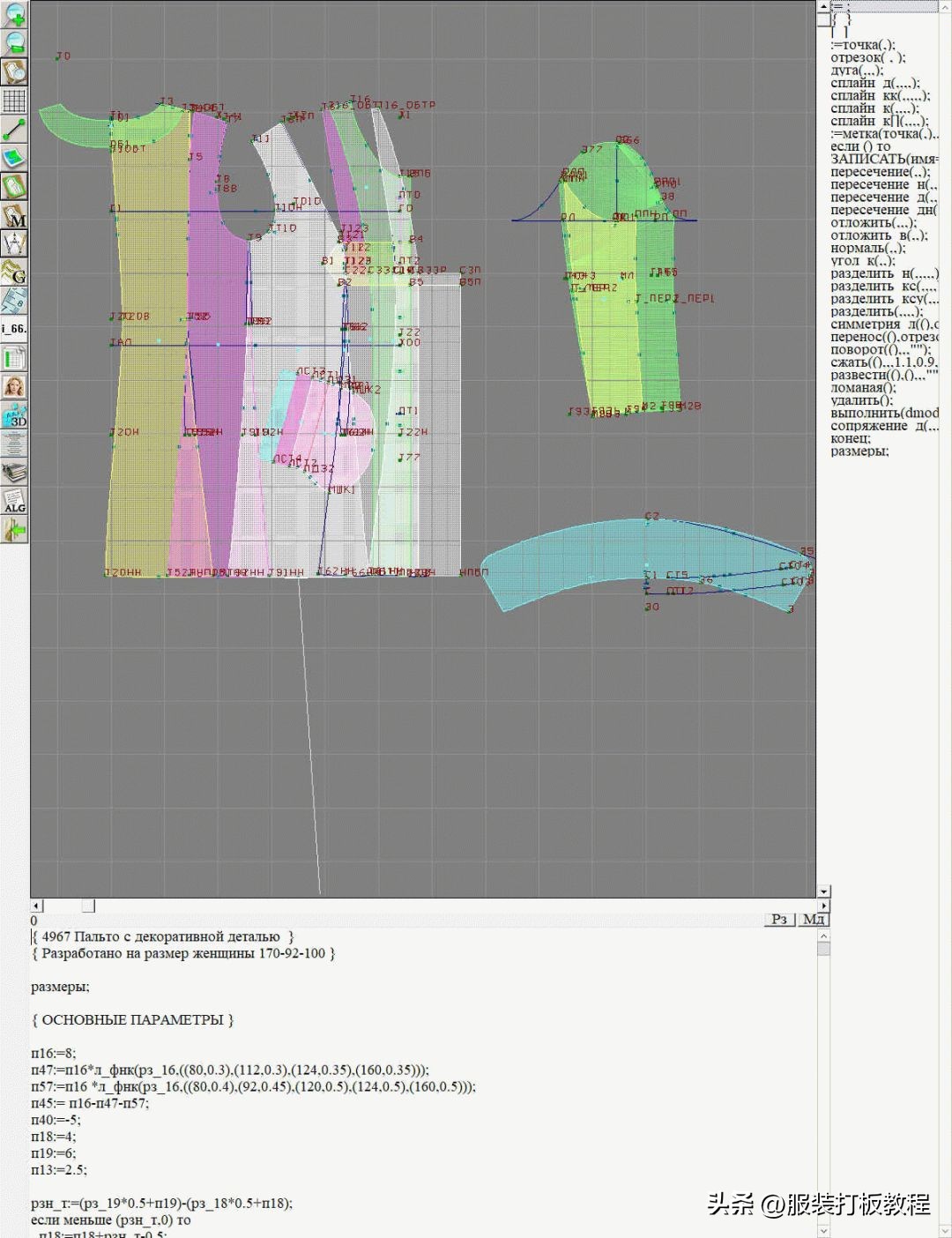
Task: Insert the 'ломаная();' operator
Action: click(x=864, y=388)
